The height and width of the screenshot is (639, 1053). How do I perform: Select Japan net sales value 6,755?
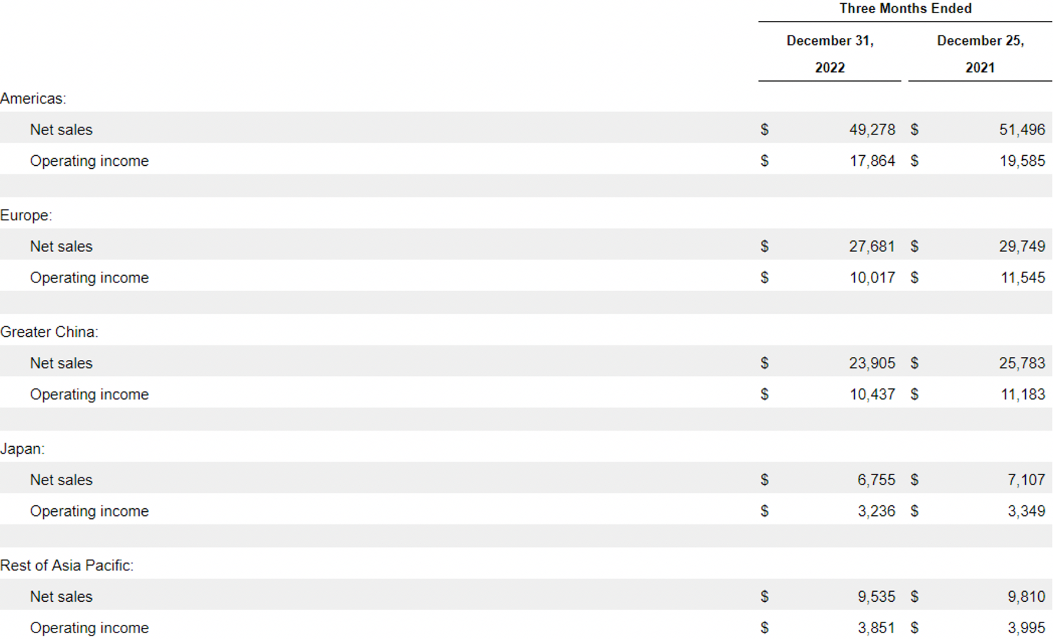pos(876,481)
